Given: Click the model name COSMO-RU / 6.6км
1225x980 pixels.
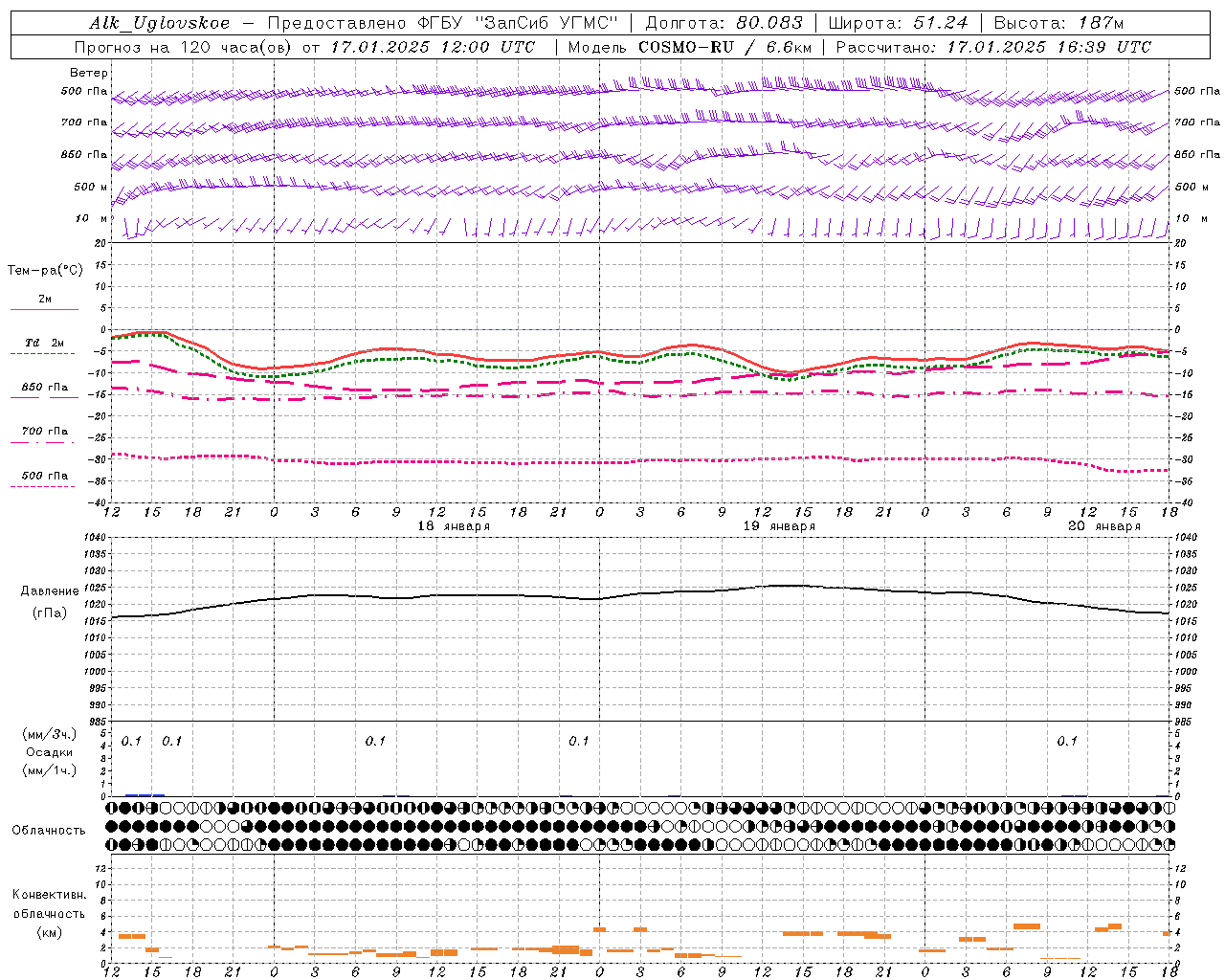Looking at the screenshot, I should 724,47.
